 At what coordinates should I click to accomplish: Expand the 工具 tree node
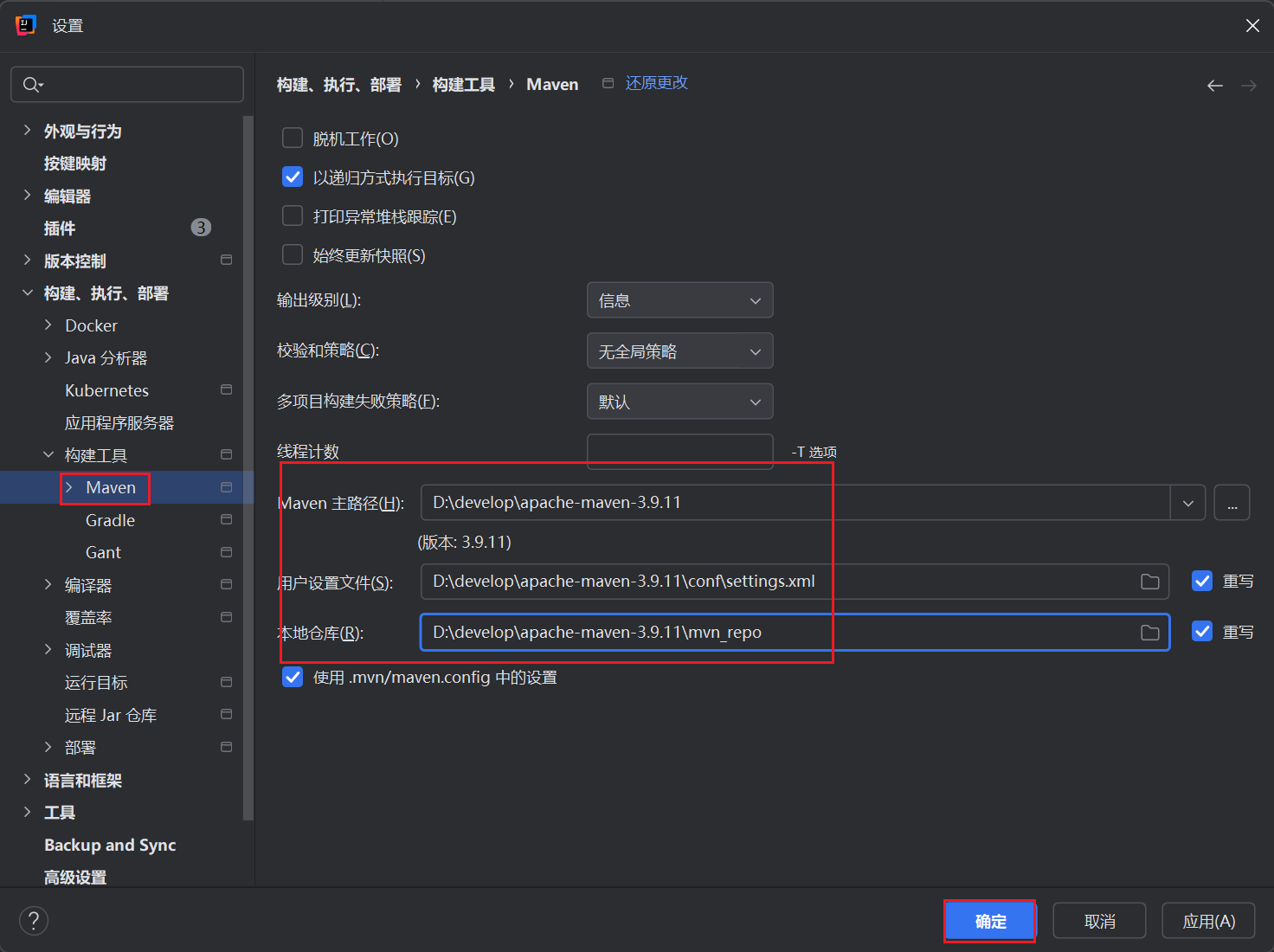(27, 812)
